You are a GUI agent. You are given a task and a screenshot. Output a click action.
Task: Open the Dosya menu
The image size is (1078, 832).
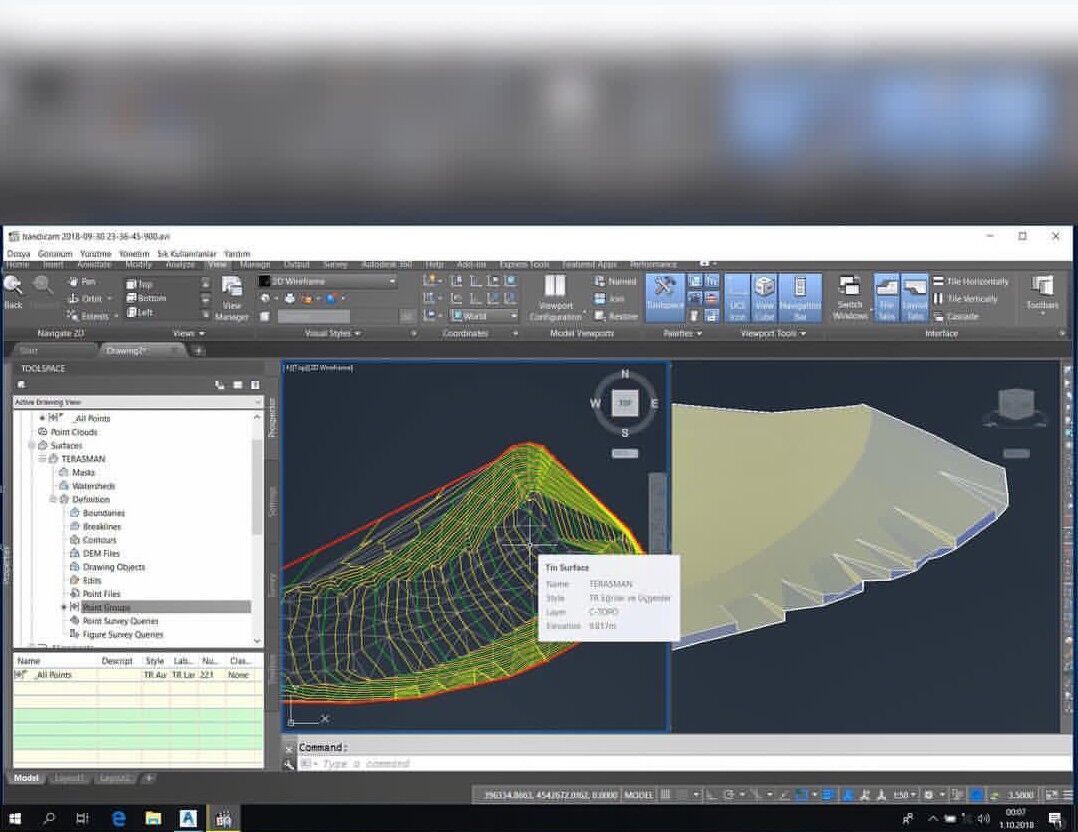coord(19,254)
